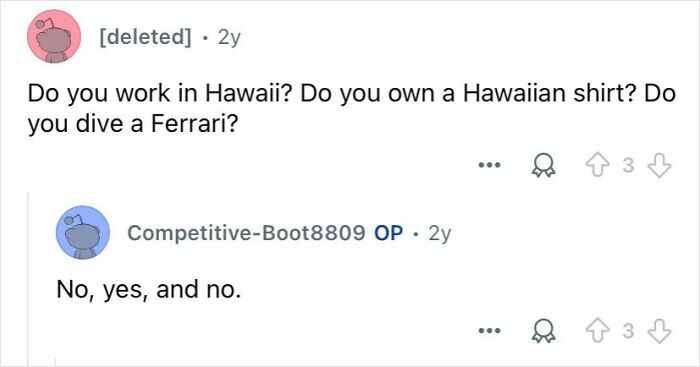Open the blue Competitive-Boot8809 avatar

pos(83,233)
